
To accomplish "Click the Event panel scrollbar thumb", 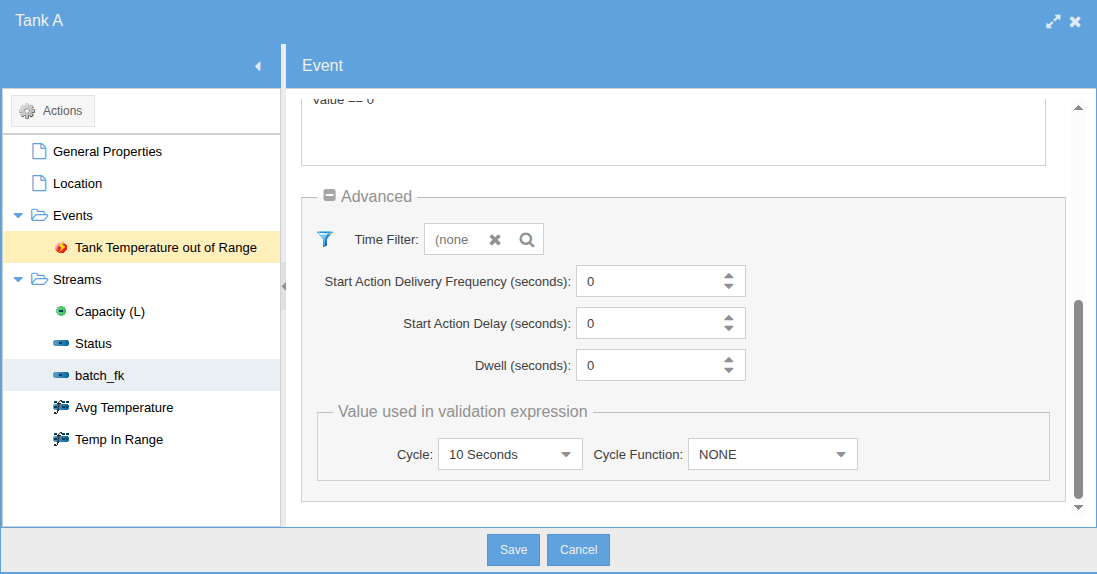I will pyautogui.click(x=1078, y=399).
